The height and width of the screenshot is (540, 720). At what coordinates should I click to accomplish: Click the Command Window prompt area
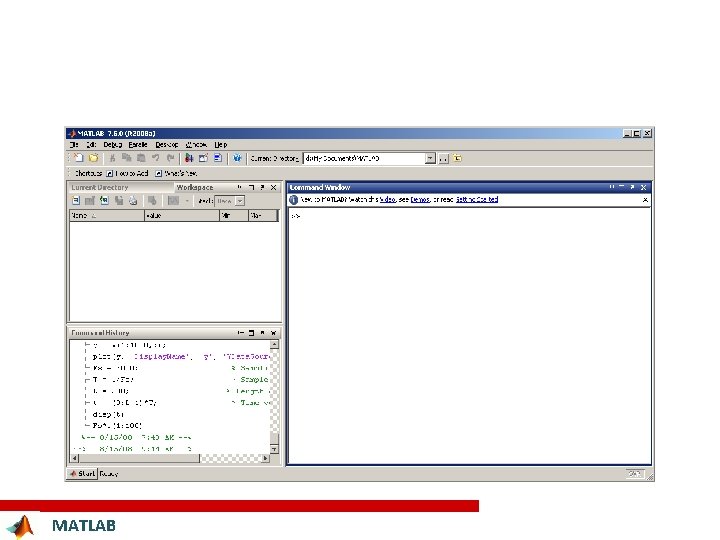click(x=469, y=336)
